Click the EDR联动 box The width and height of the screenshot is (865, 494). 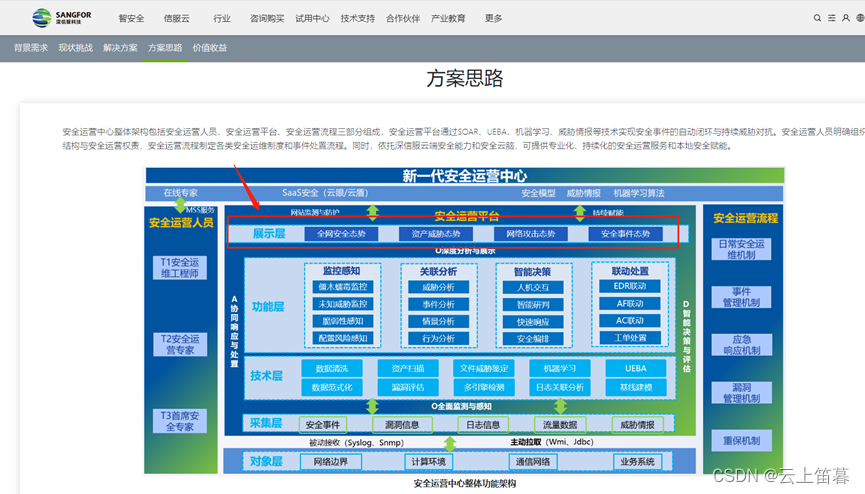pos(630,286)
